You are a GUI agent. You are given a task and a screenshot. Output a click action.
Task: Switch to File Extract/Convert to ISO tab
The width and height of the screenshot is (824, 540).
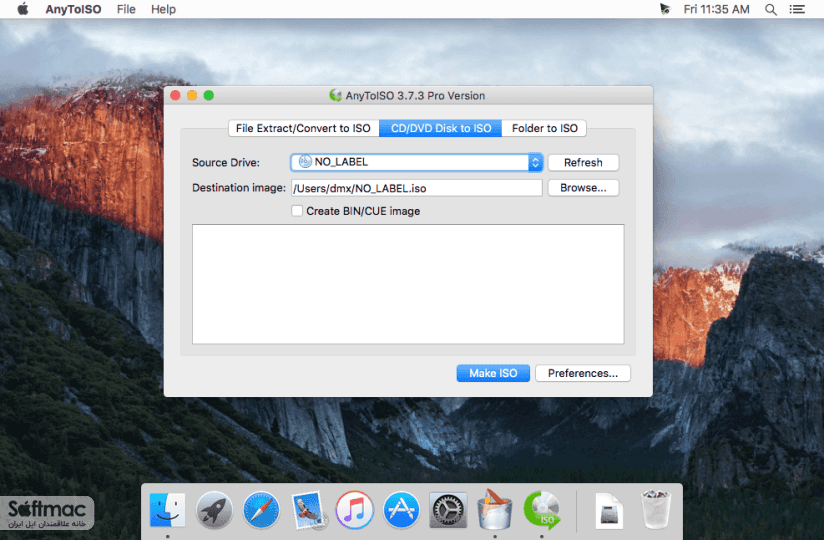point(304,128)
